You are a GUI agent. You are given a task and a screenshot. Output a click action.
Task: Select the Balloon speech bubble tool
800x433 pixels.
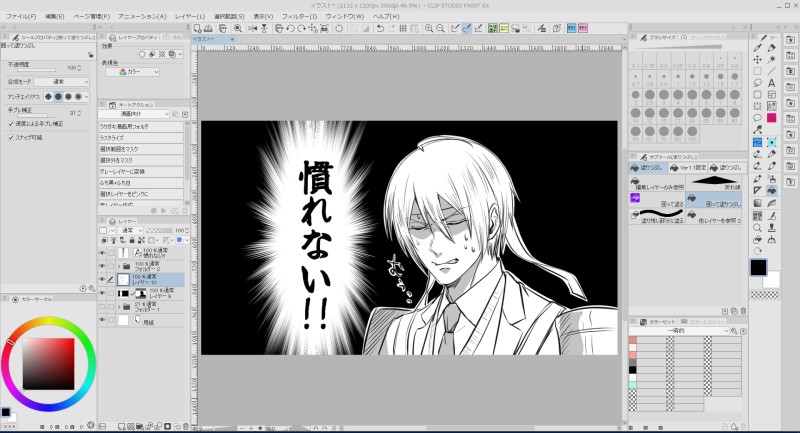pos(758,118)
